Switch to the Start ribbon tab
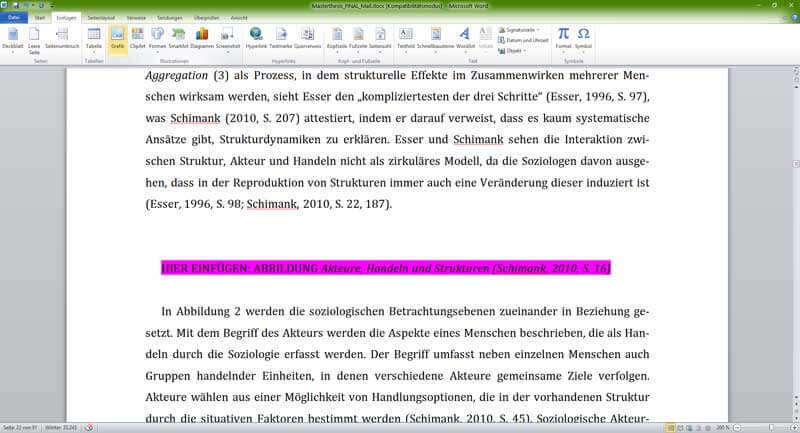The image size is (800, 433). 40,18
